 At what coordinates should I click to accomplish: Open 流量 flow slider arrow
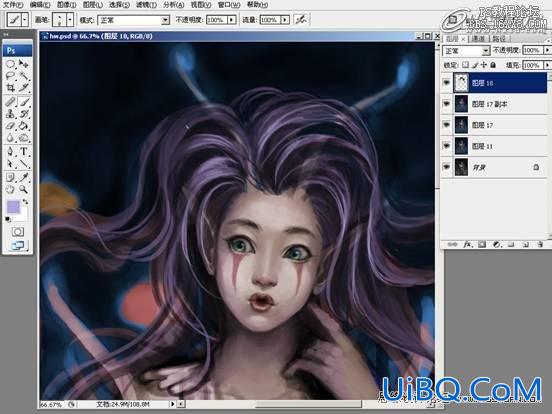click(285, 20)
